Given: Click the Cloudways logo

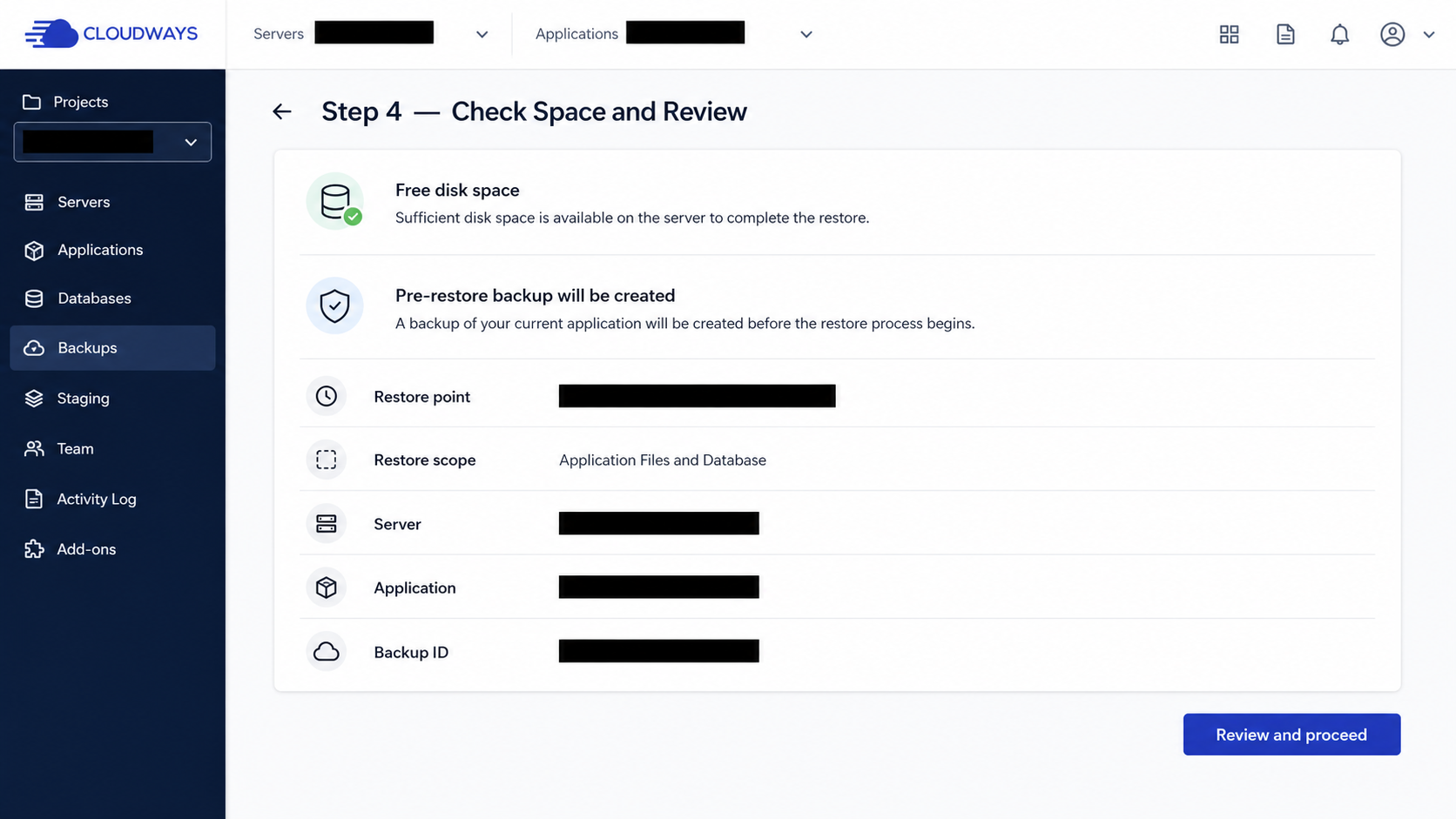Looking at the screenshot, I should coord(111,34).
